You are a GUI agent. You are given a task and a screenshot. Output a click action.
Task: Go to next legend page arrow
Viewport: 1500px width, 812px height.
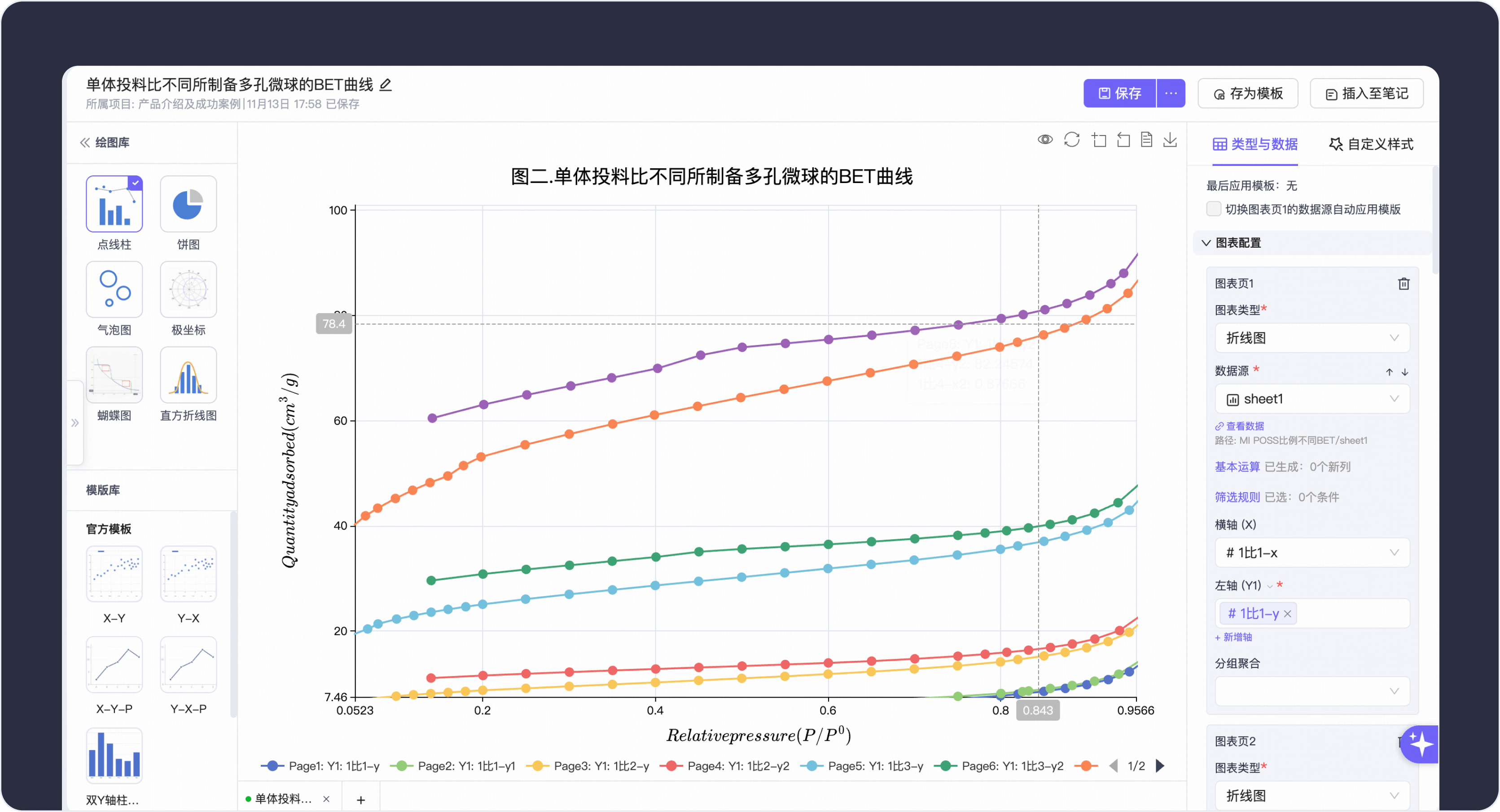click(1160, 766)
